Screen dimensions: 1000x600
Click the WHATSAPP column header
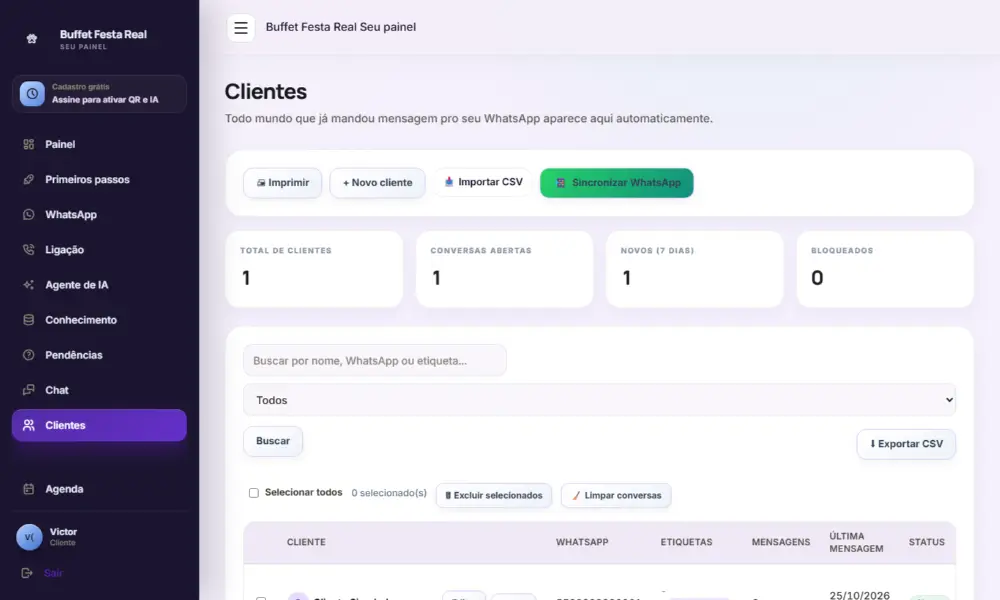582,542
